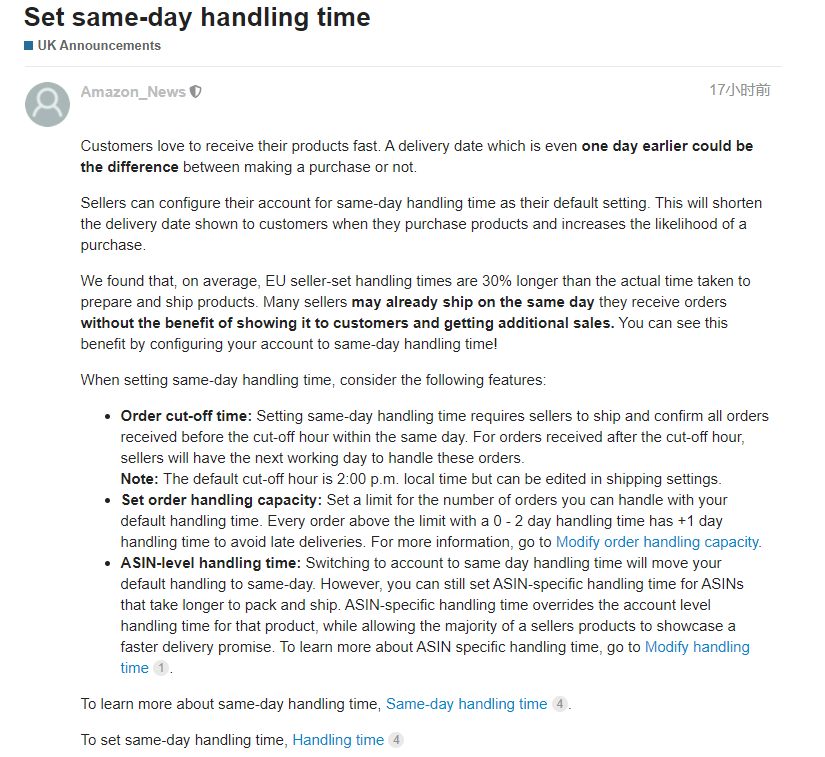Viewport: 825px width, 757px height.
Task: Click the blue category square before UK Announcements
Action: [x=29, y=45]
